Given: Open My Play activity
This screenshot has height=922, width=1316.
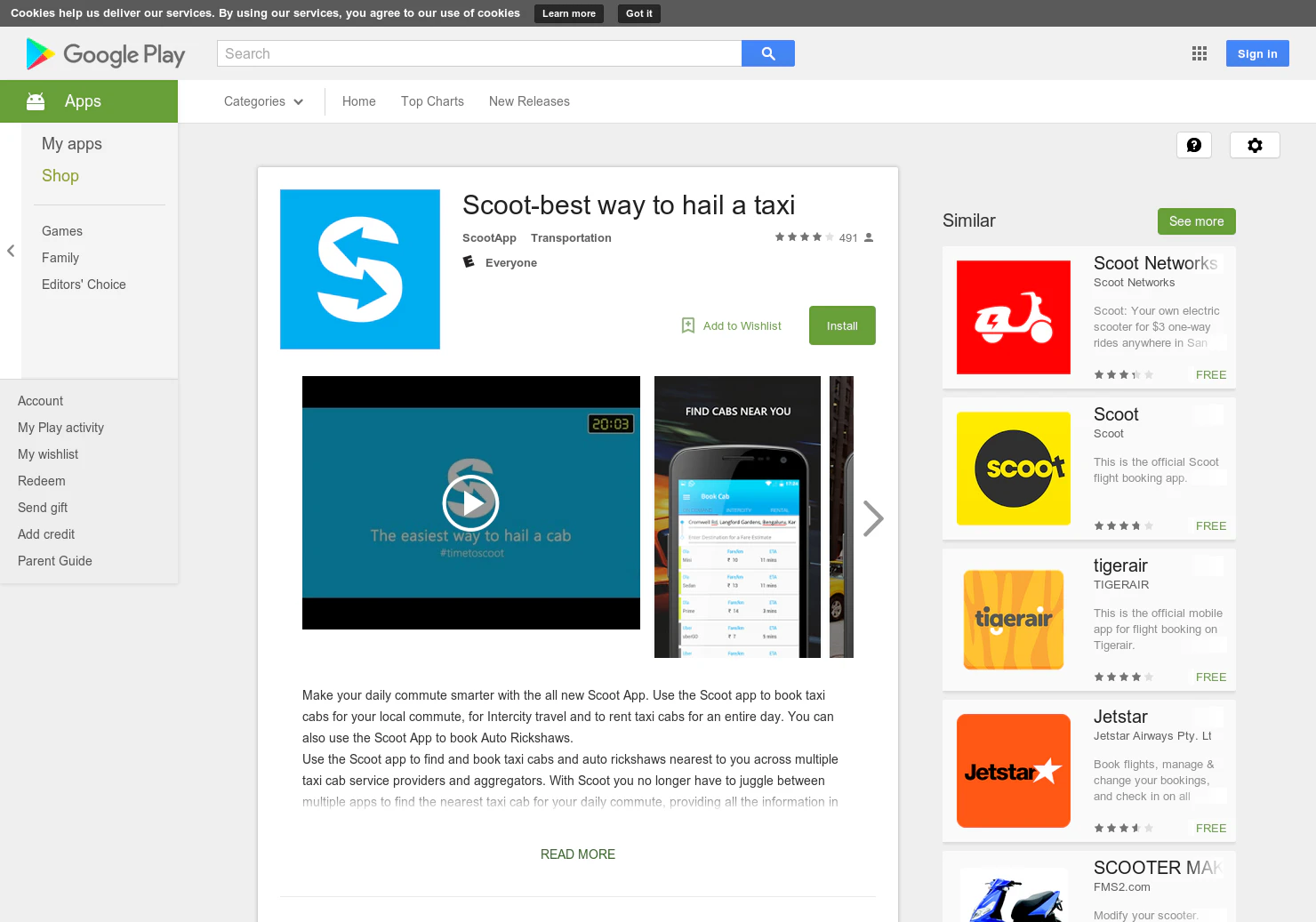Looking at the screenshot, I should point(60,428).
